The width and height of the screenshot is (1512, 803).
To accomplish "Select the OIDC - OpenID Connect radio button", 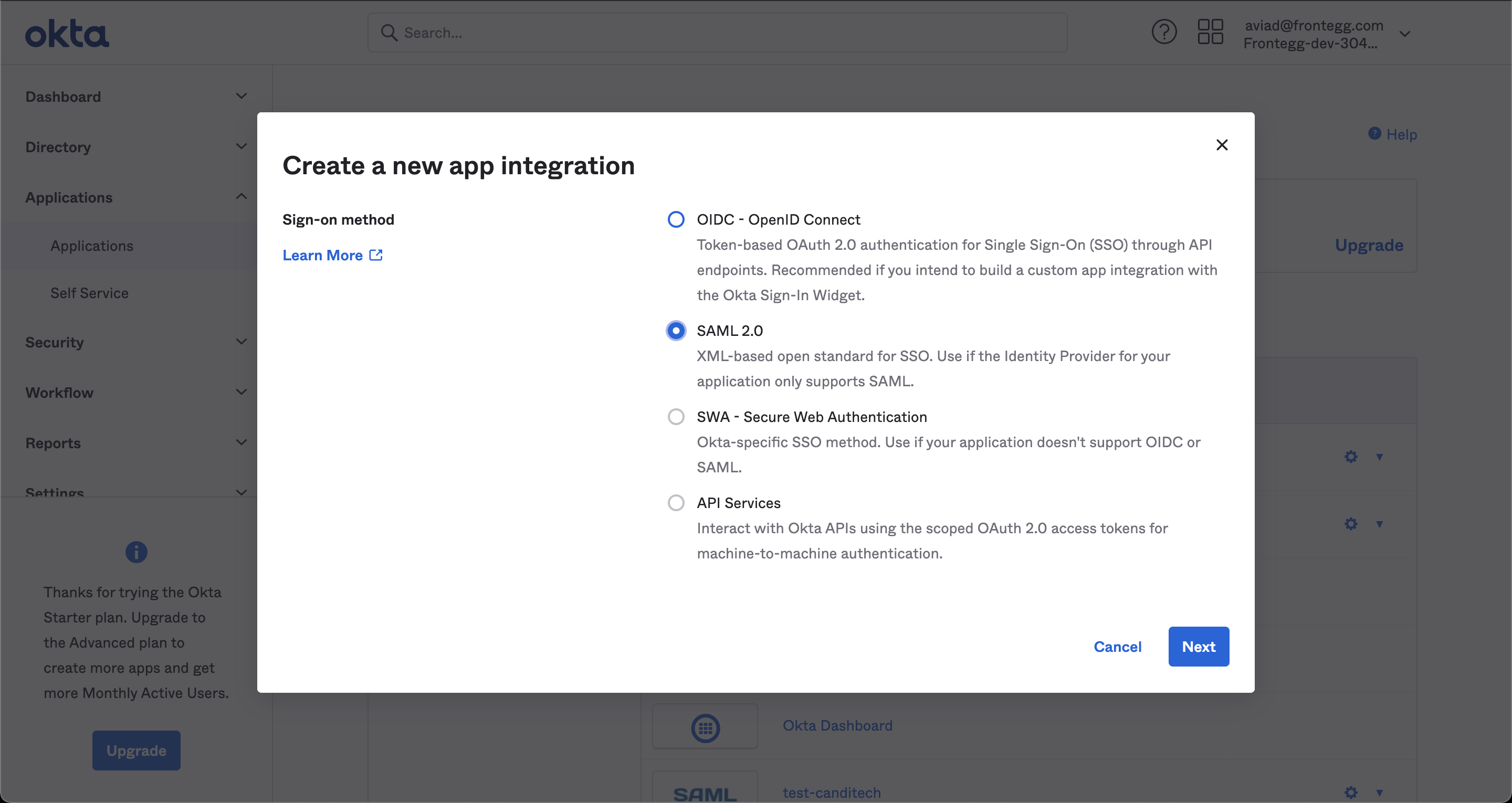I will pos(676,219).
